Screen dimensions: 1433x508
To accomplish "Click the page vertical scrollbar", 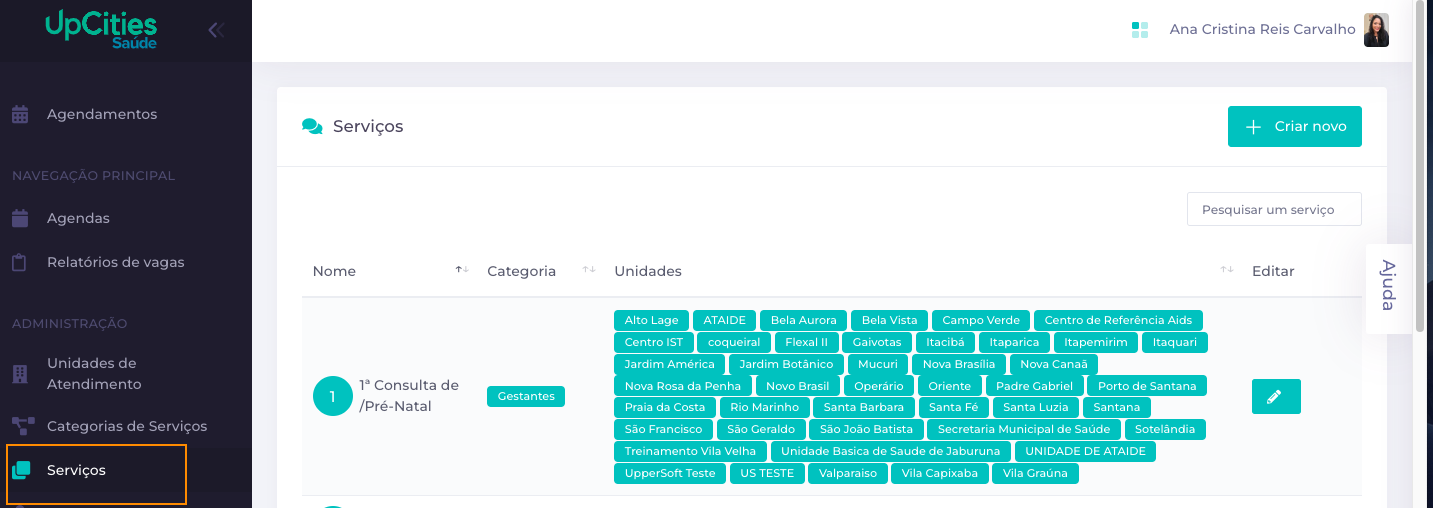I will (x=1421, y=165).
